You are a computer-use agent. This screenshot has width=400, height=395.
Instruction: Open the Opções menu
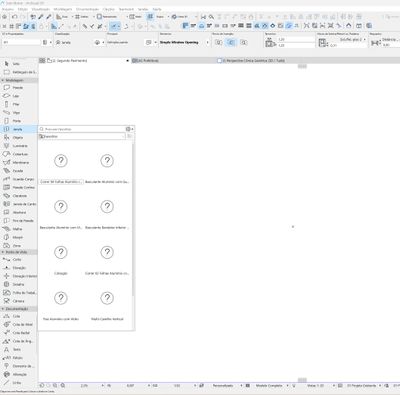point(109,9)
